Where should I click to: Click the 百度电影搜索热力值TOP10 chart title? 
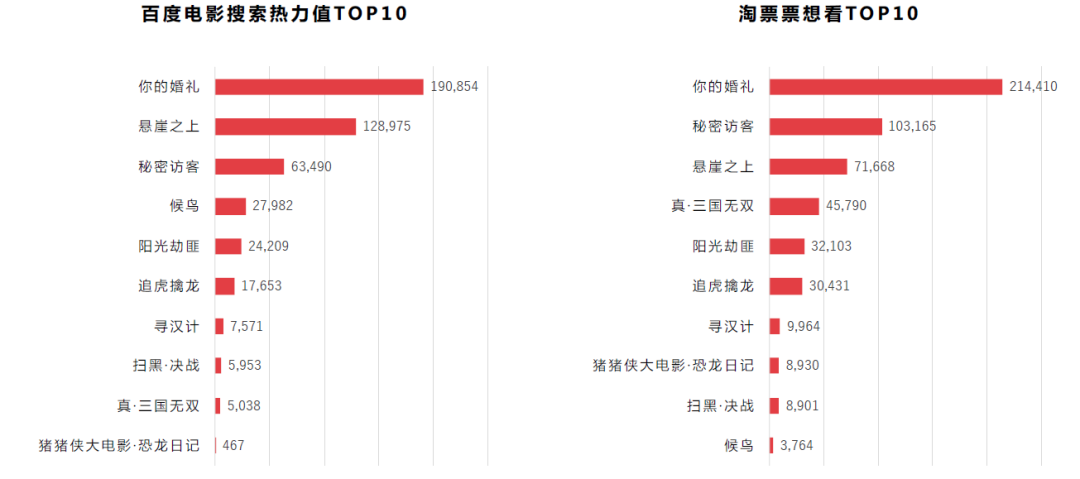(x=274, y=13)
